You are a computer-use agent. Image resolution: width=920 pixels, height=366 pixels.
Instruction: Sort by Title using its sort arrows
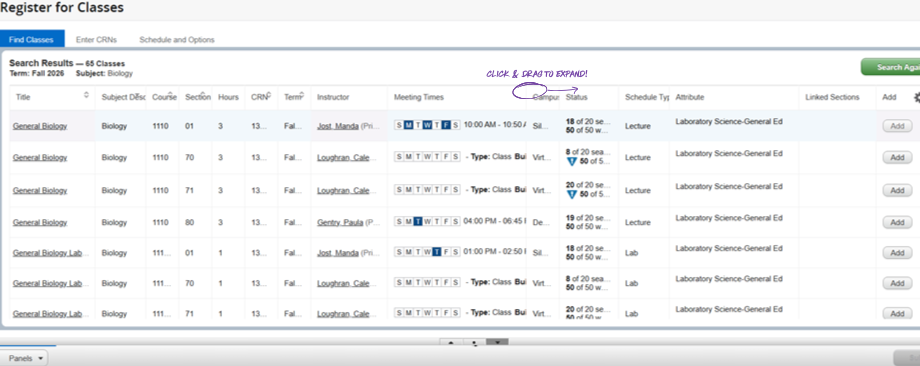tap(86, 95)
